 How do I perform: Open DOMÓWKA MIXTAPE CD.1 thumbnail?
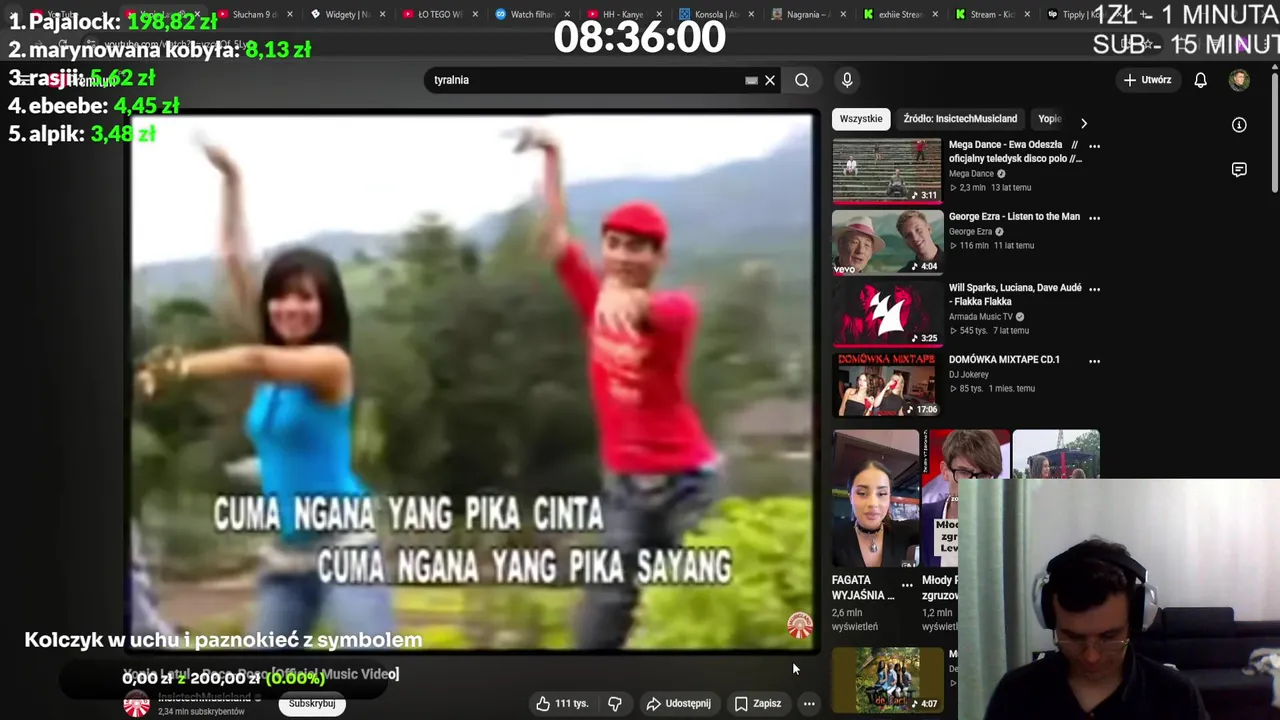point(887,384)
